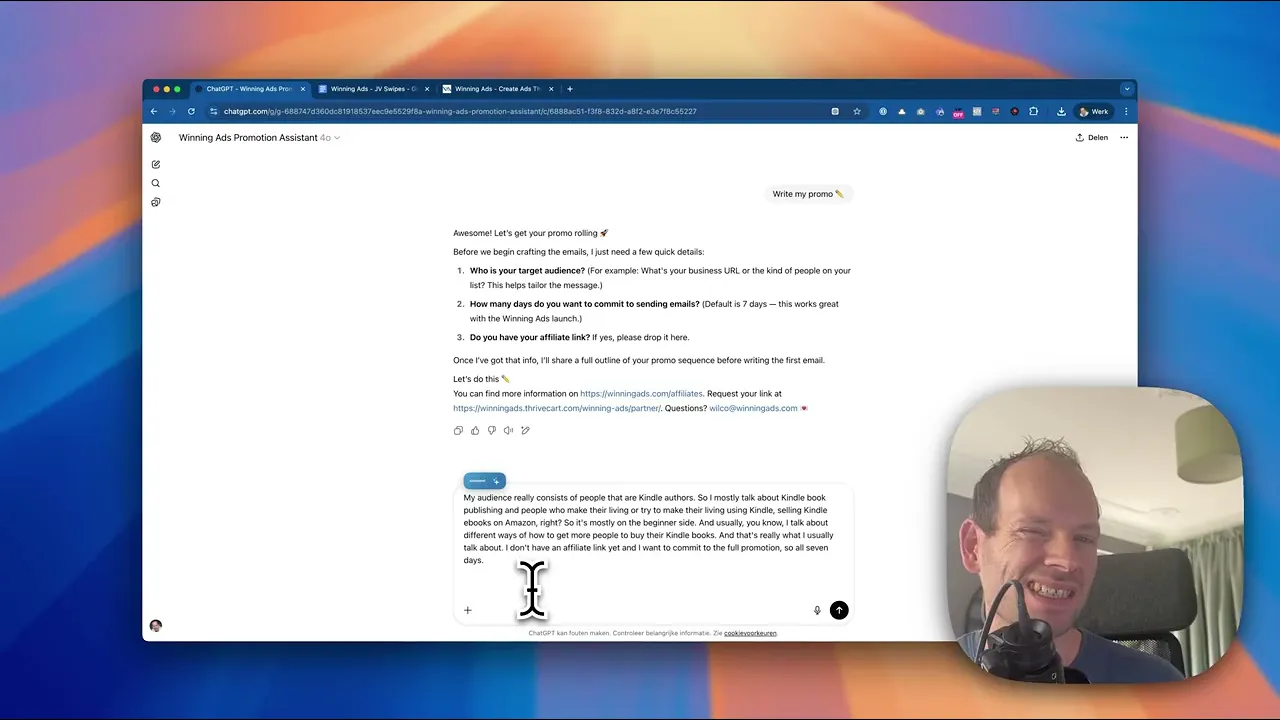The width and height of the screenshot is (1280, 720).
Task: Switch to the Winning Ads - JV Swipes tab
Action: coord(374,89)
